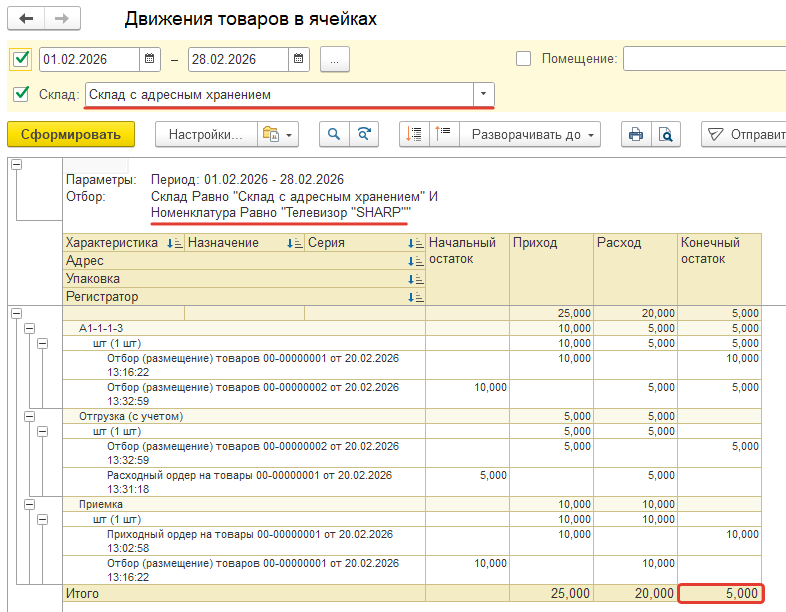
Task: Toggle the period filter checkbox
Action: pos(21,59)
